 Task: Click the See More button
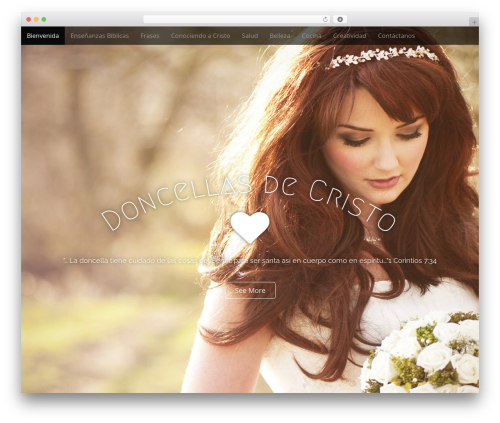250,290
